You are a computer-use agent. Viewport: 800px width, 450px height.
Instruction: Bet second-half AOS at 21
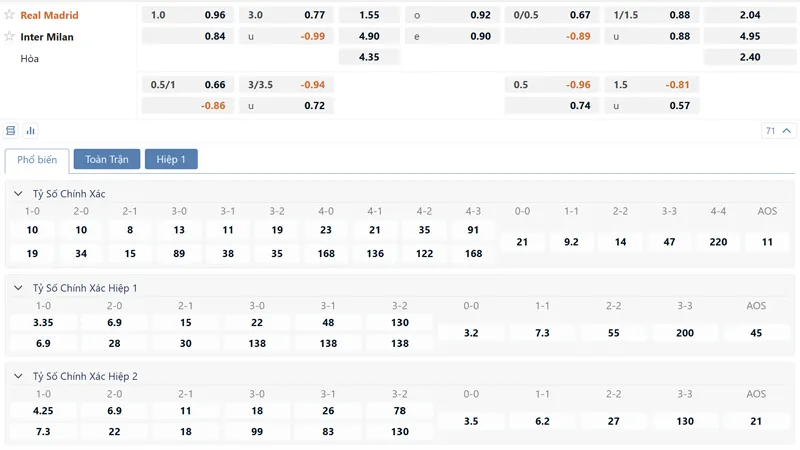[756, 421]
